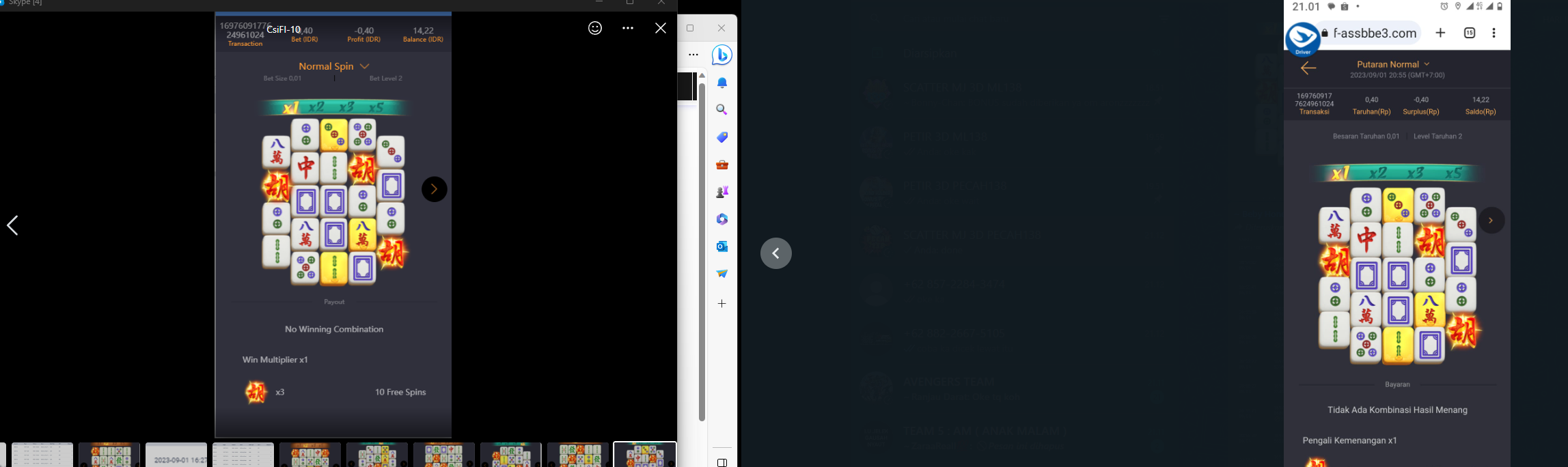1568x467 pixels.
Task: Click 'TEAM S. AM ( ANAK MALAM )' chat
Action: tap(985, 431)
